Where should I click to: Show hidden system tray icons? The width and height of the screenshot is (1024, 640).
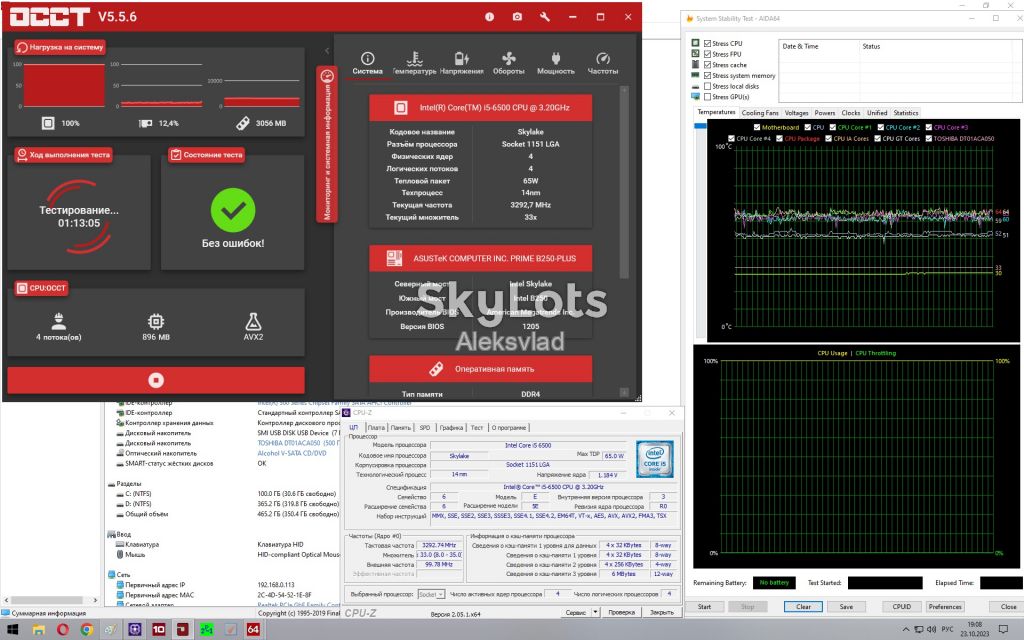coord(906,630)
